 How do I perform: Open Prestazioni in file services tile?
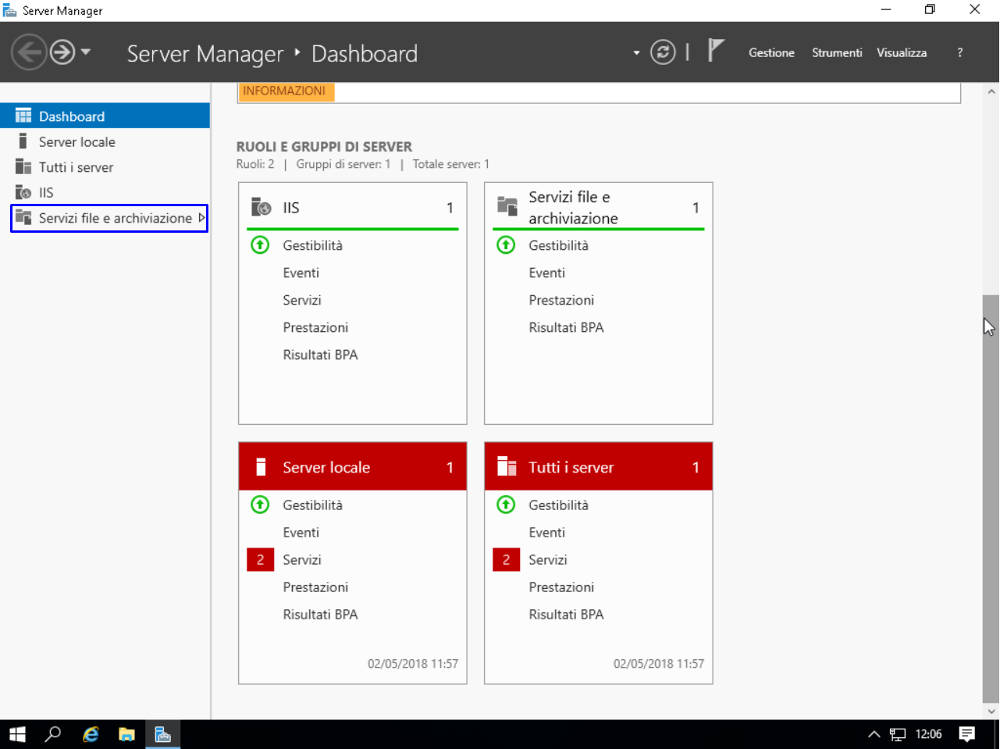click(561, 300)
